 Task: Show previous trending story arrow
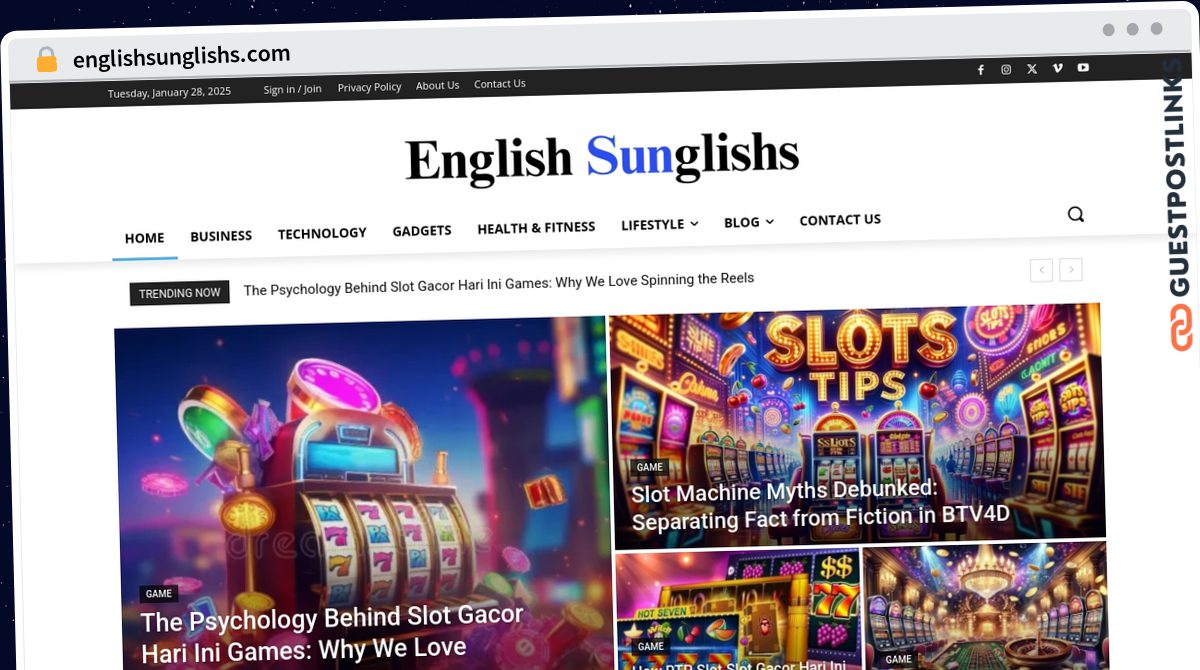[1041, 270]
